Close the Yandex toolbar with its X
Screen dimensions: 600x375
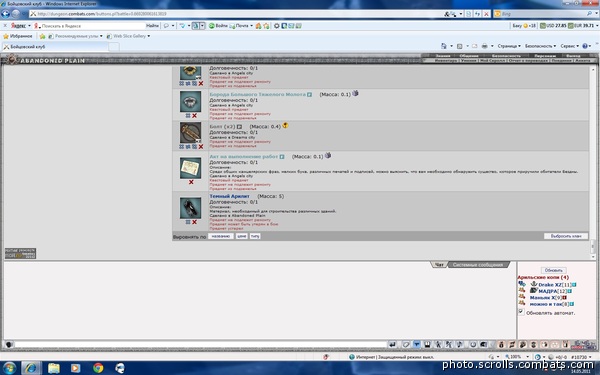tap(5, 26)
